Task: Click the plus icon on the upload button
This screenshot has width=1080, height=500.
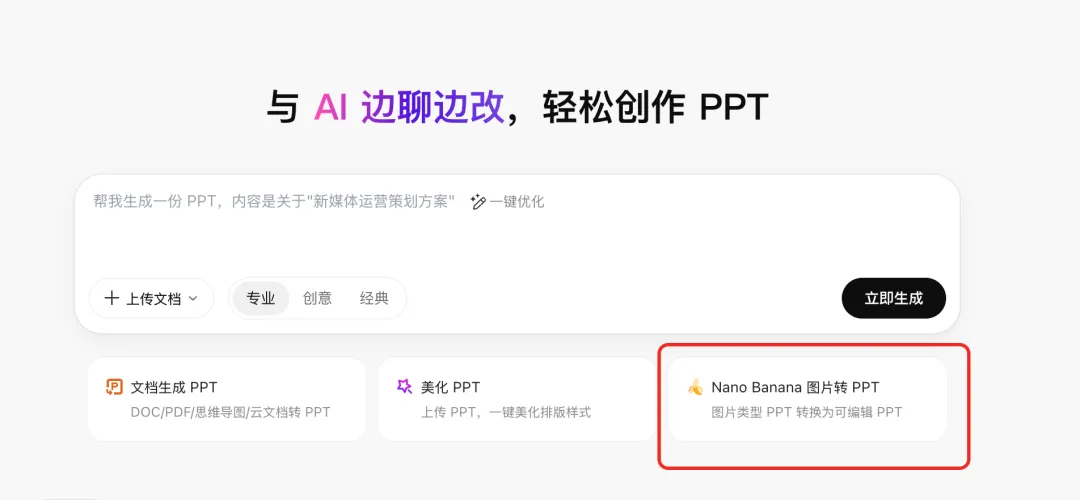Action: point(112,298)
